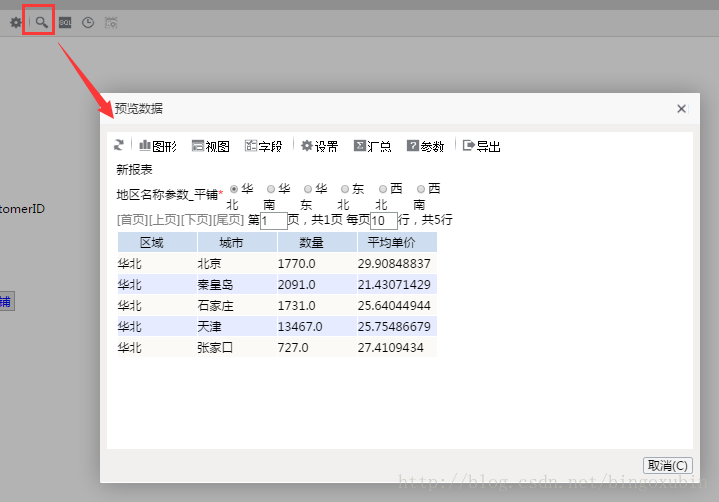Click the magnifier preview data icon
Image resolution: width=719 pixels, height=502 pixels.
[41, 22]
